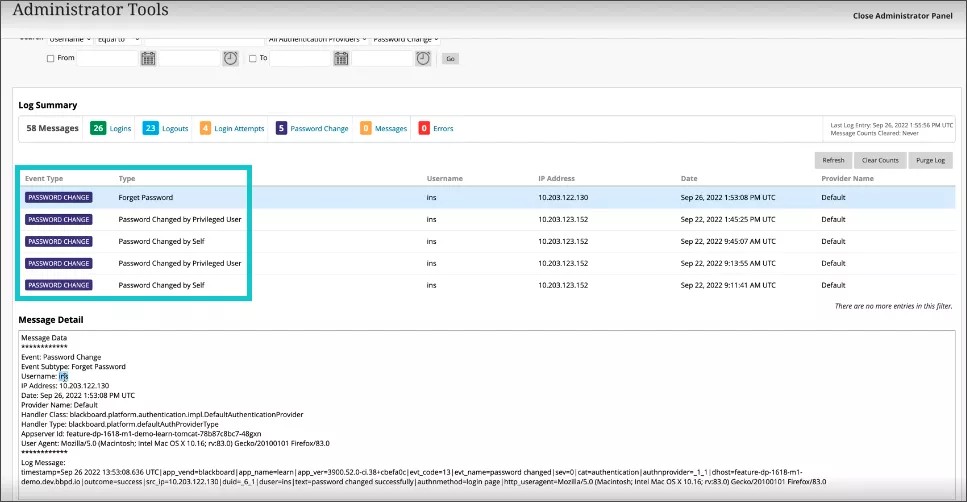
Task: Click the blue Logouts count badge
Action: 150,129
